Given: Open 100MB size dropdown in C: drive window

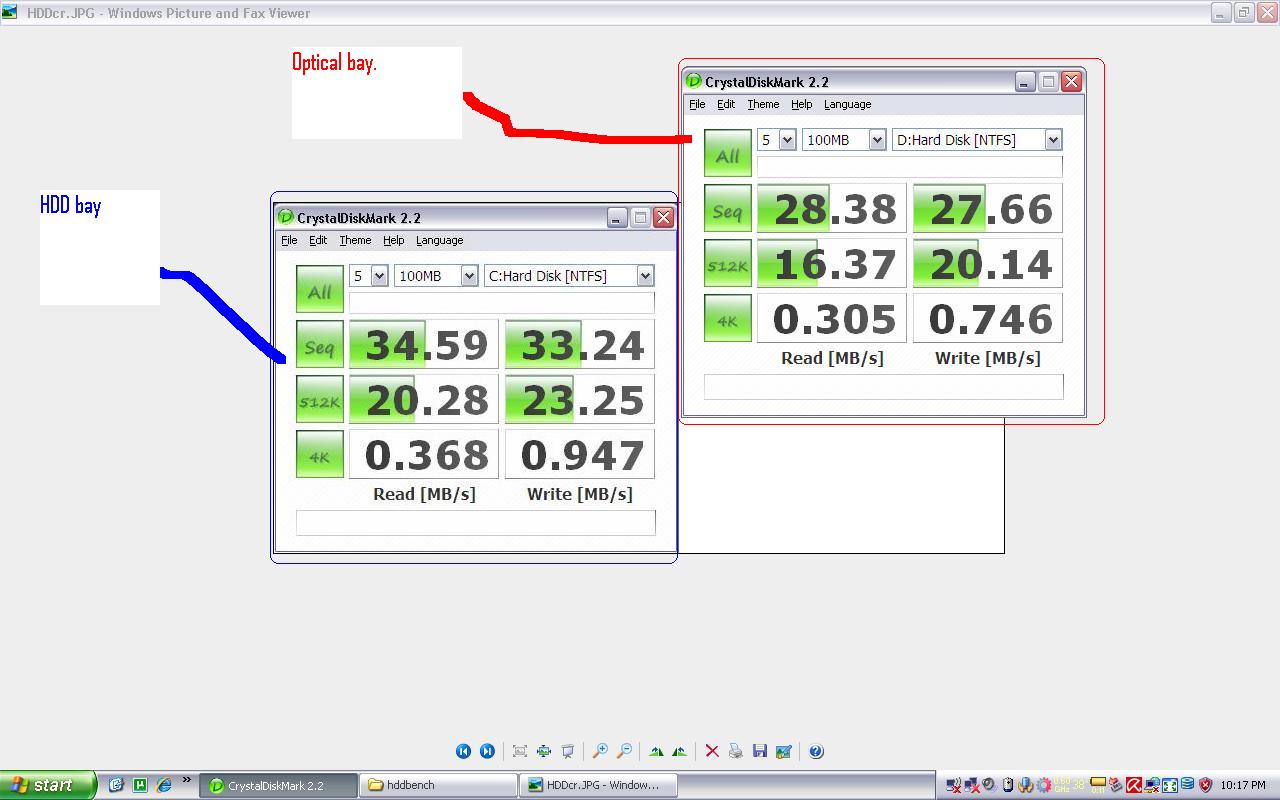Looking at the screenshot, I should click(469, 276).
